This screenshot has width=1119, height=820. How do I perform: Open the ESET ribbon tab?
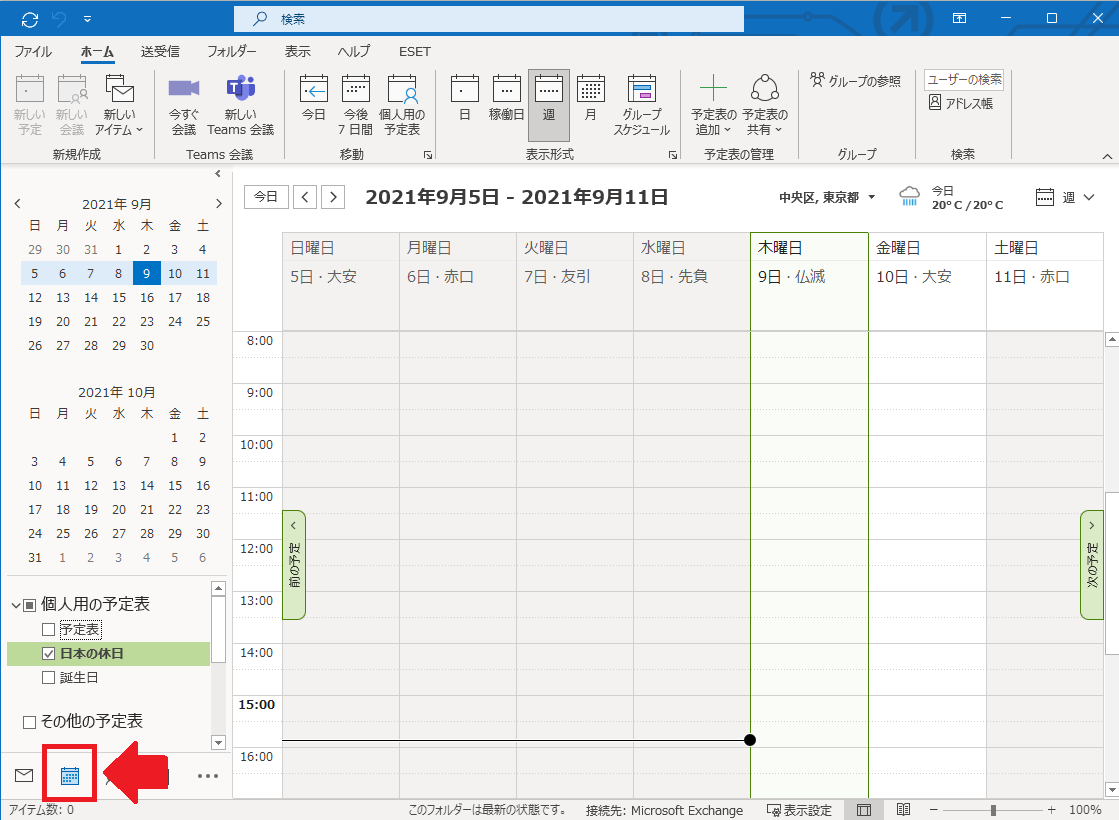tap(415, 51)
